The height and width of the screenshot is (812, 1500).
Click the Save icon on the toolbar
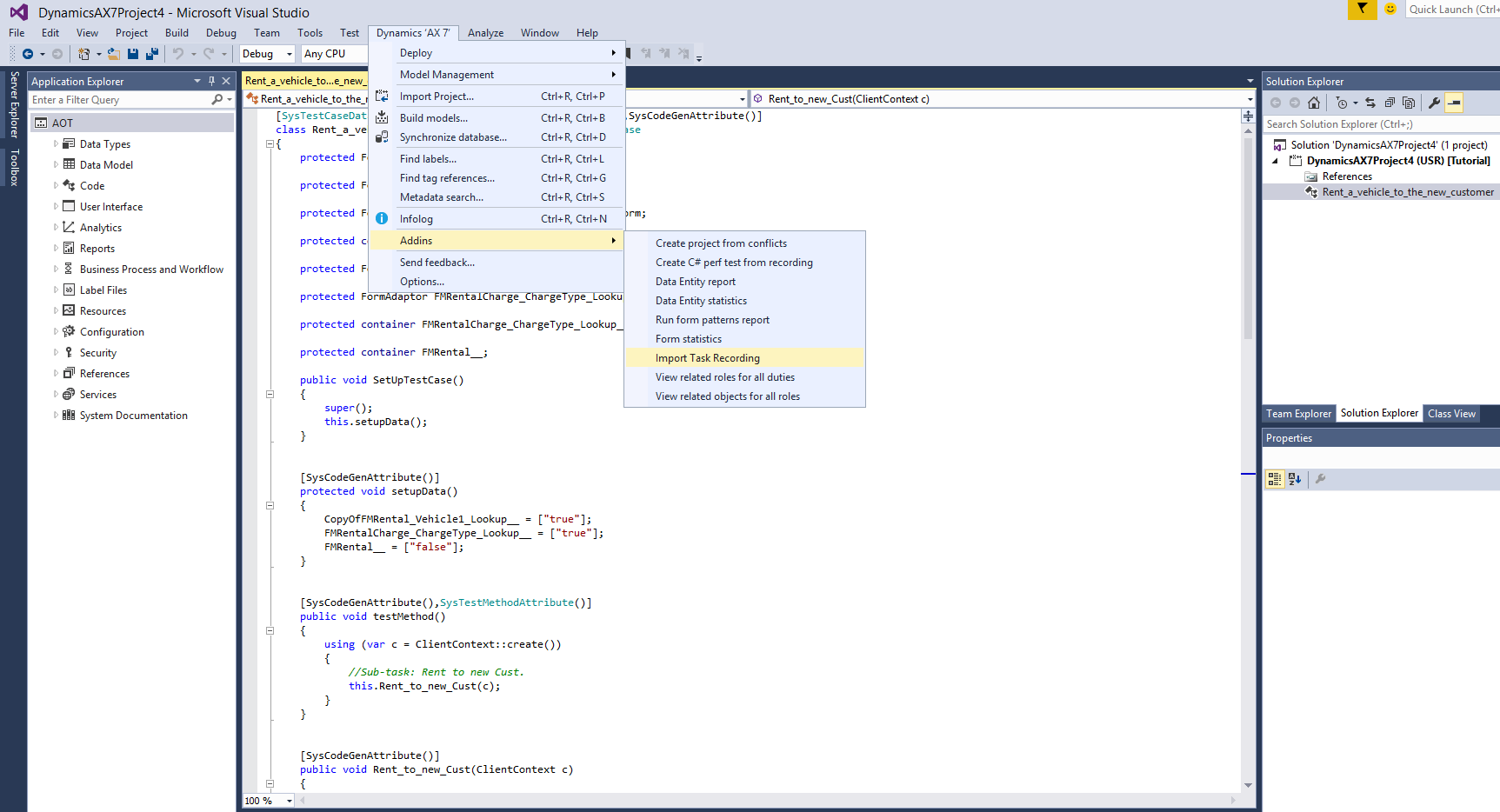point(131,54)
